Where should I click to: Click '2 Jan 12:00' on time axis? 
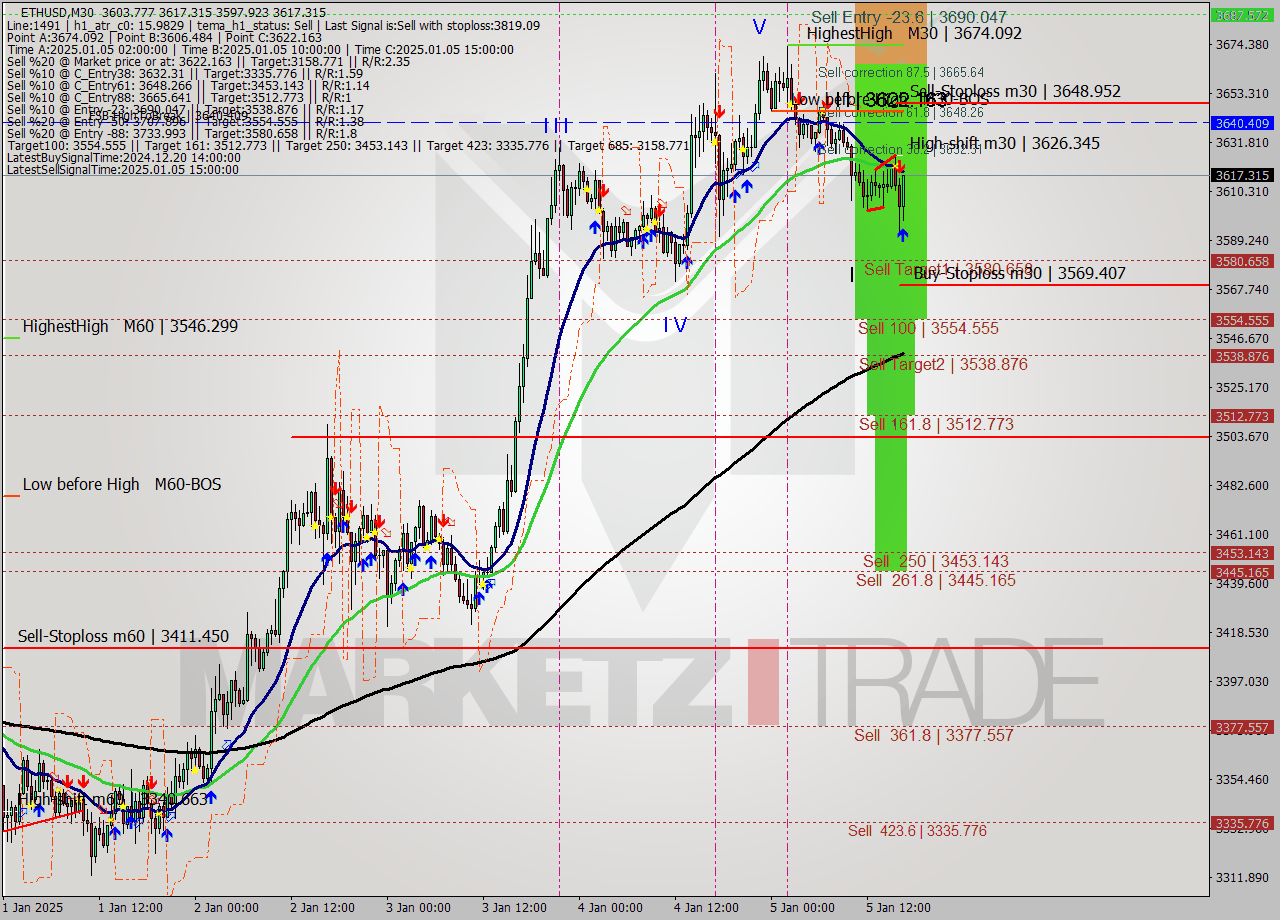coord(322,908)
